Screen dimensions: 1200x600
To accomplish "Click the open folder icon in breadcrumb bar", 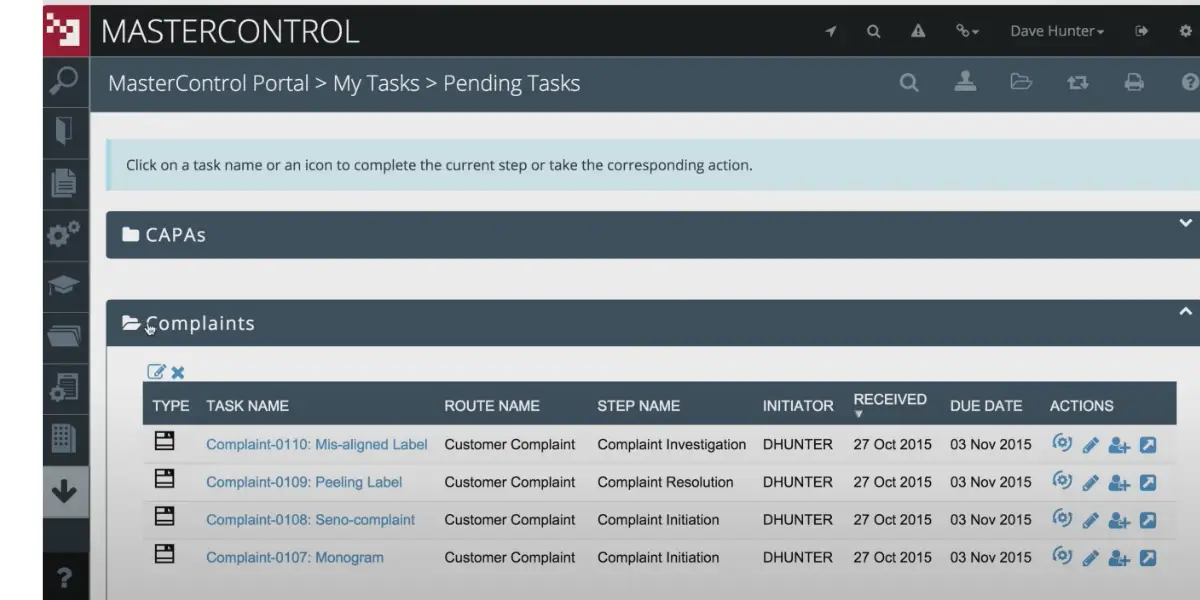I will pyautogui.click(x=1021, y=82).
